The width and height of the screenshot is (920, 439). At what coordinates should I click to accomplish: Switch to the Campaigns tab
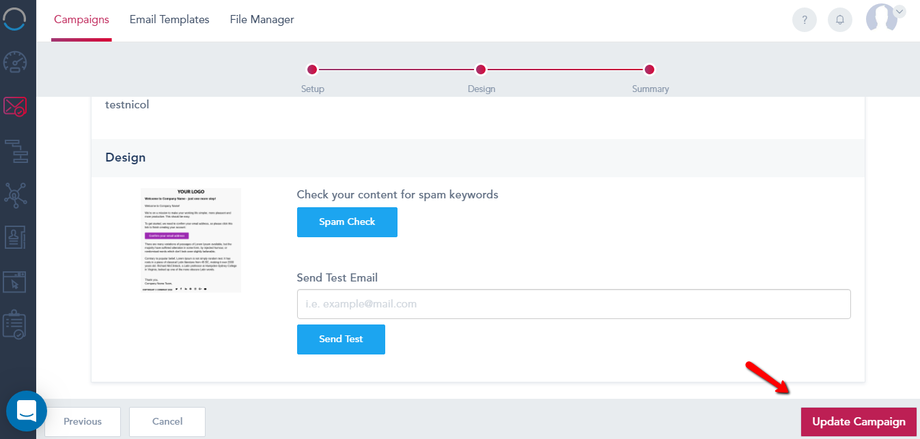click(82, 19)
